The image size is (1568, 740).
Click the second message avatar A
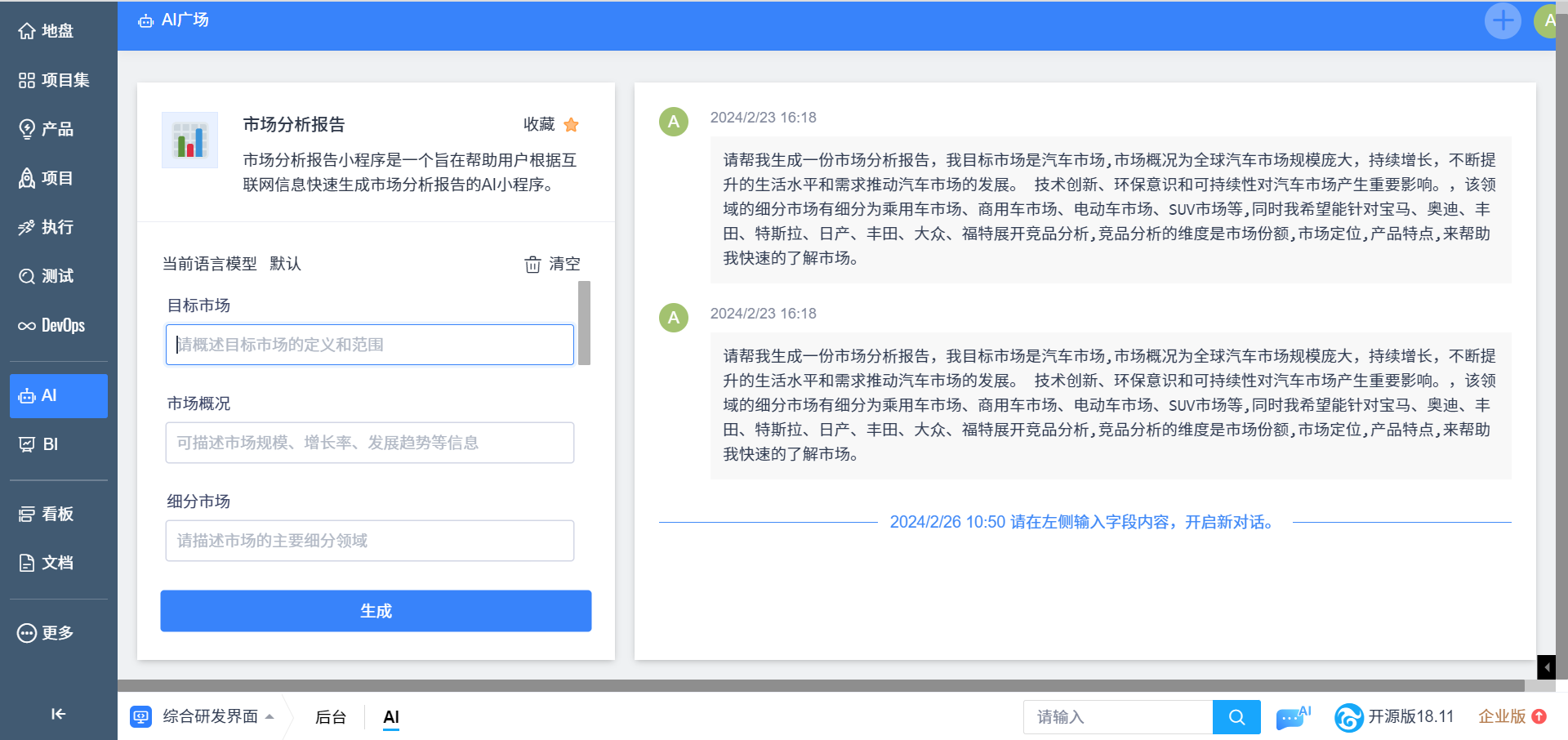(x=674, y=318)
